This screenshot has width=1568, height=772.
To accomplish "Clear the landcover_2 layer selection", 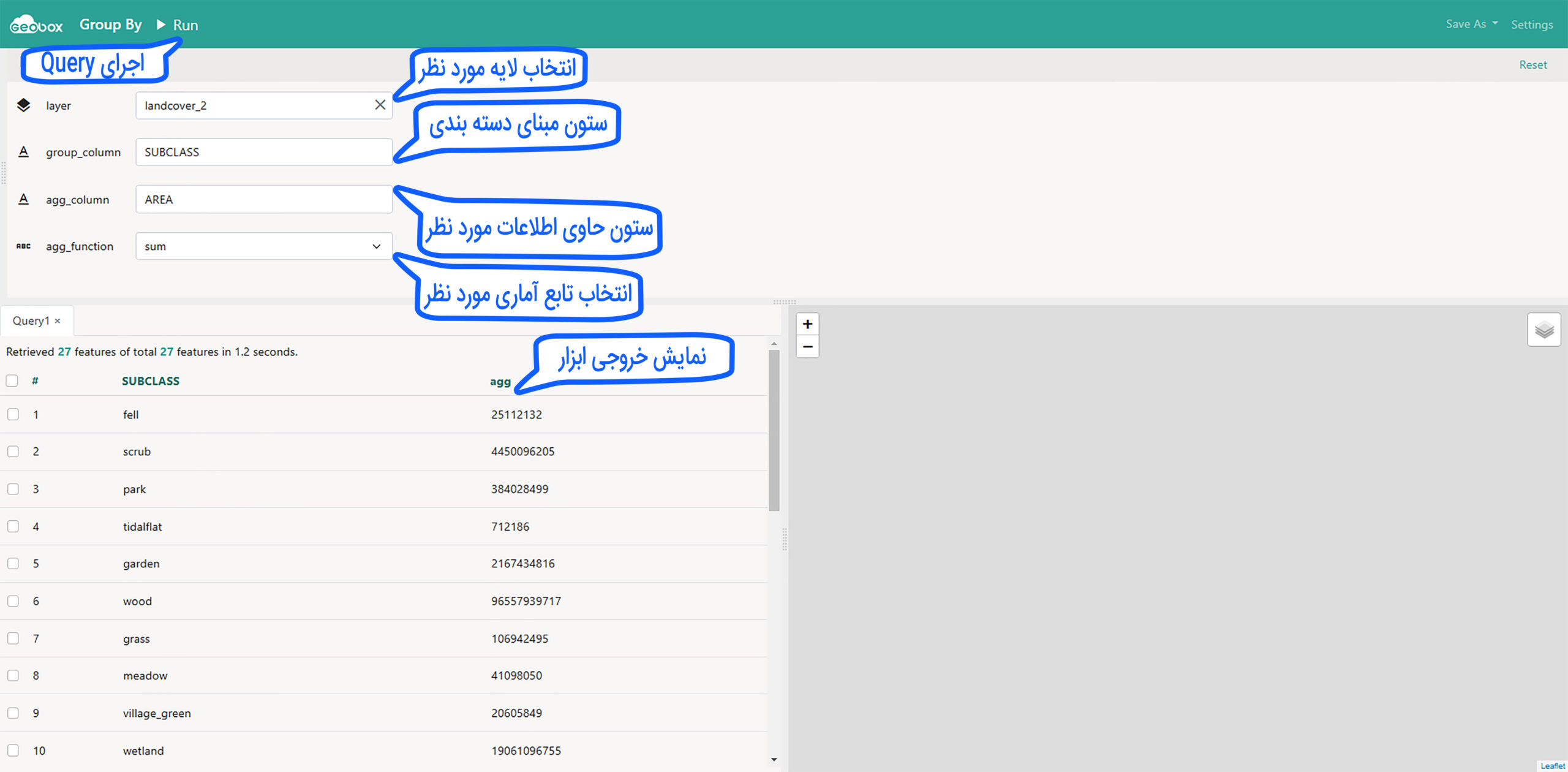I will click(x=380, y=105).
